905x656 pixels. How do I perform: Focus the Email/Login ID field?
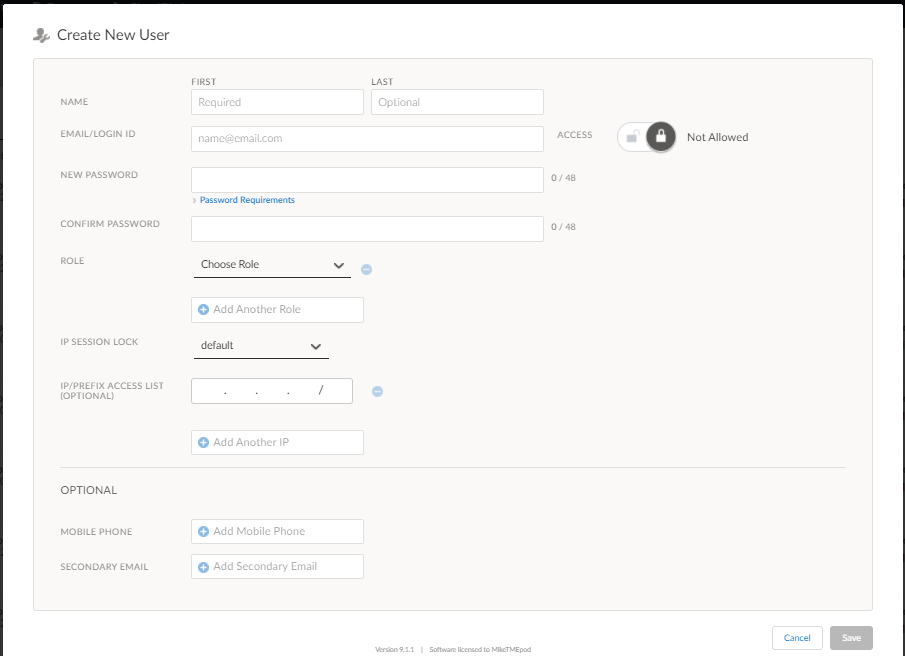[367, 138]
